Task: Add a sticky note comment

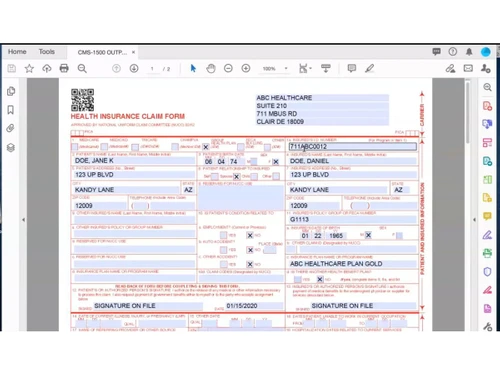Action: click(351, 68)
